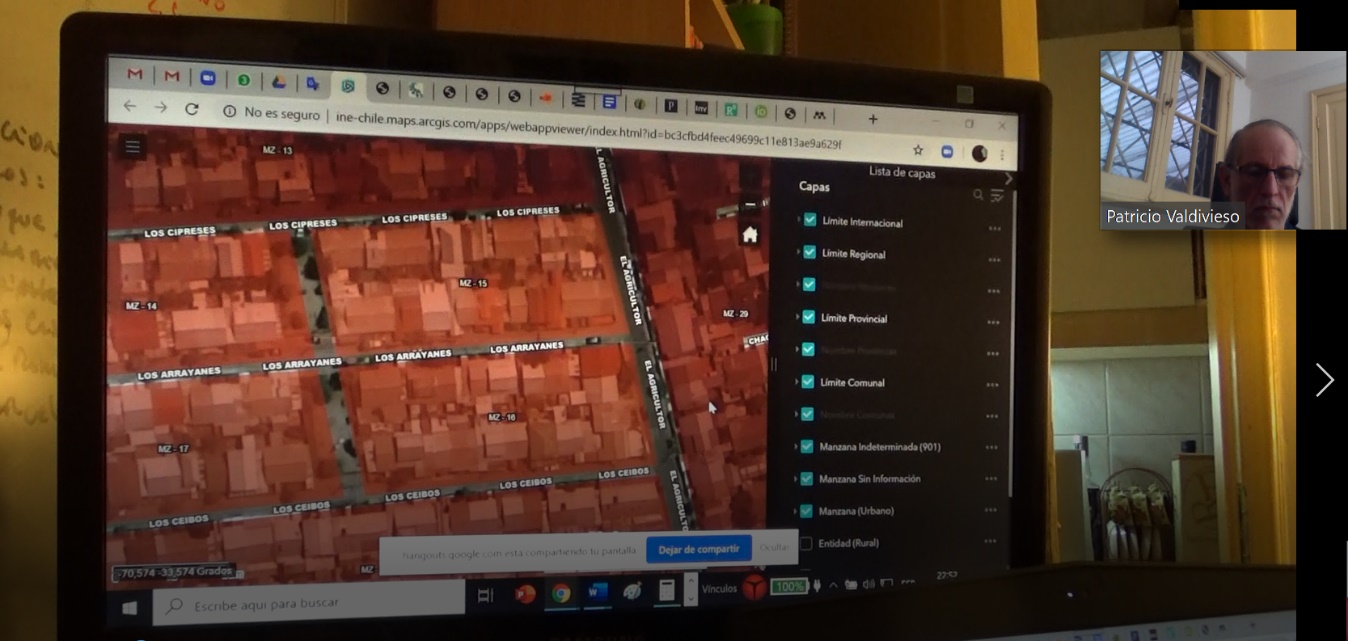1348x641 pixels.
Task: Open options for Manzana Indeterminada (901) layer
Action: click(991, 447)
